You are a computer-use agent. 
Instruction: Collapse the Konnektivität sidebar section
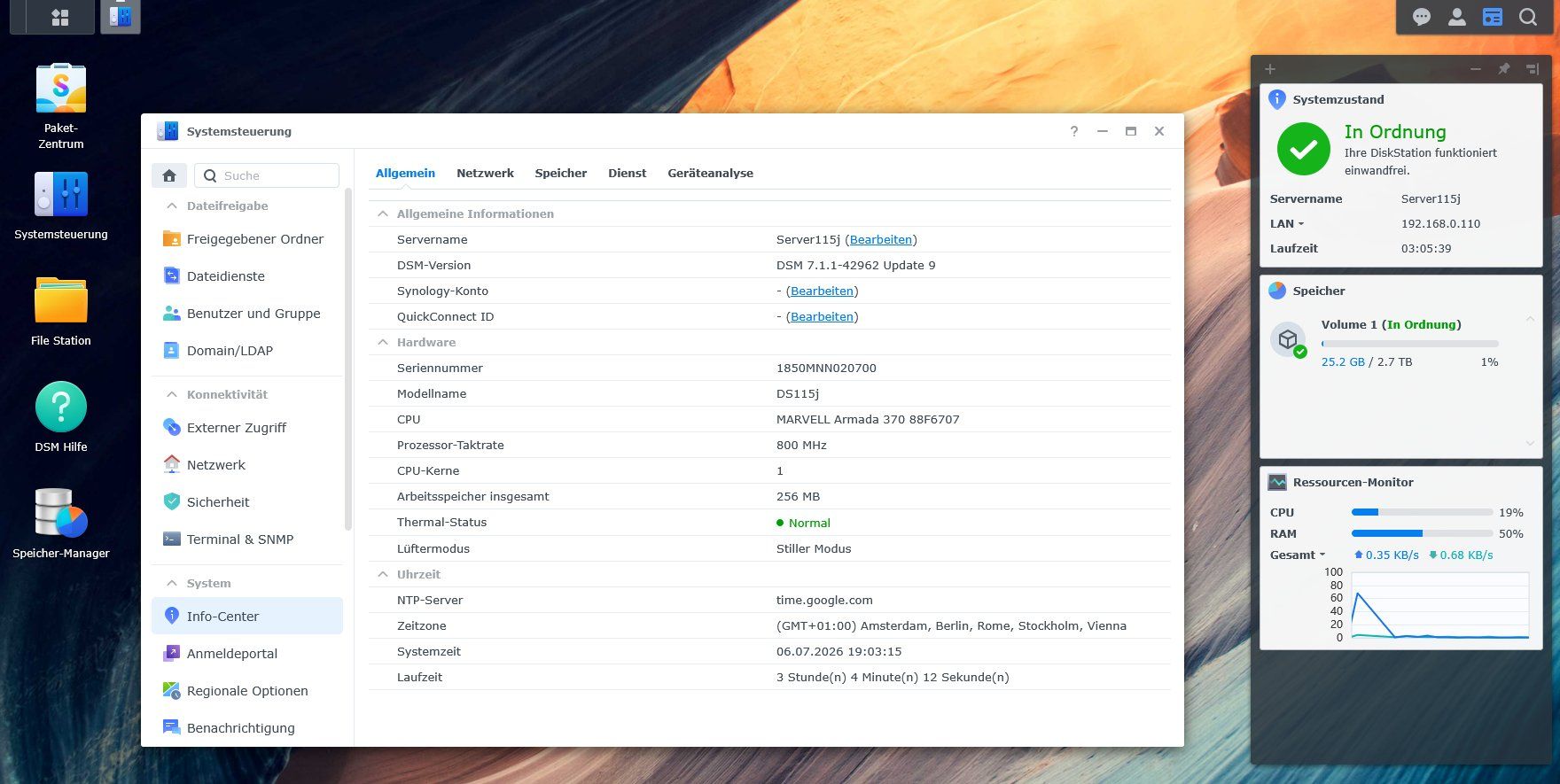coord(172,394)
